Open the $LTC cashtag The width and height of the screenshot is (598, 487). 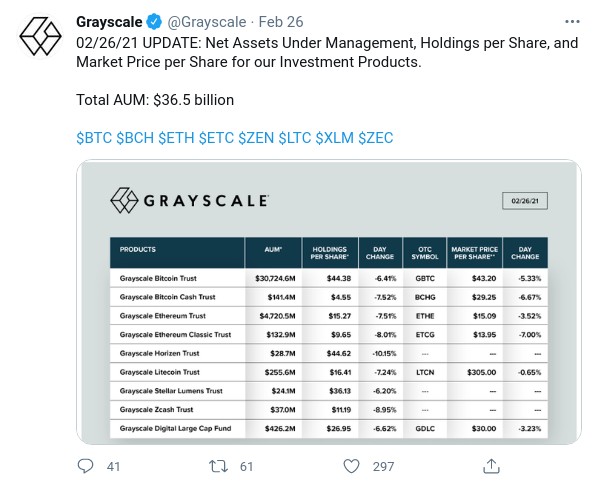pyautogui.click(x=295, y=138)
